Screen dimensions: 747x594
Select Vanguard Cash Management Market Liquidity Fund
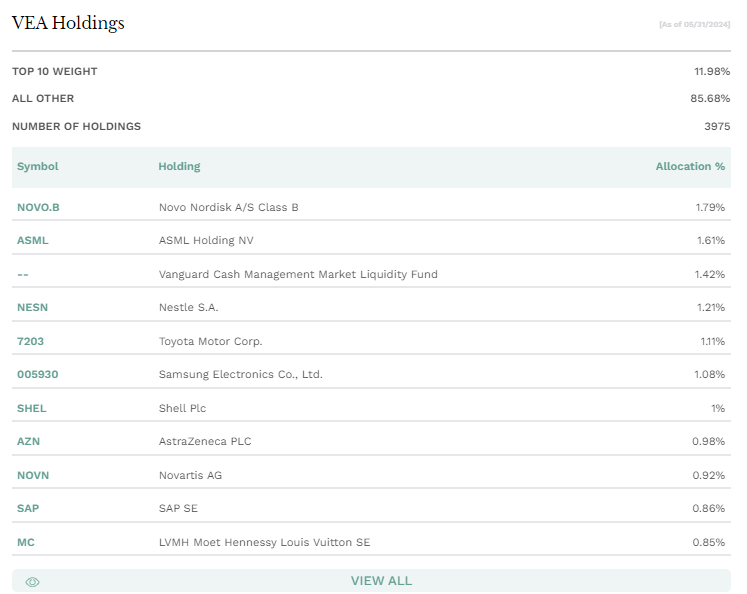pyautogui.click(x=298, y=274)
